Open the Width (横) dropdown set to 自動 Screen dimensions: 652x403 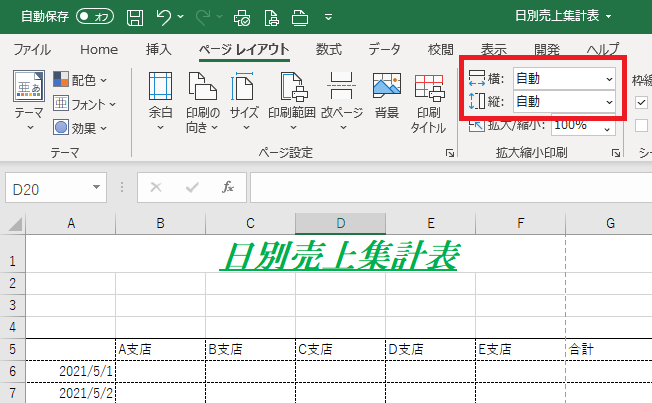[x=564, y=79]
